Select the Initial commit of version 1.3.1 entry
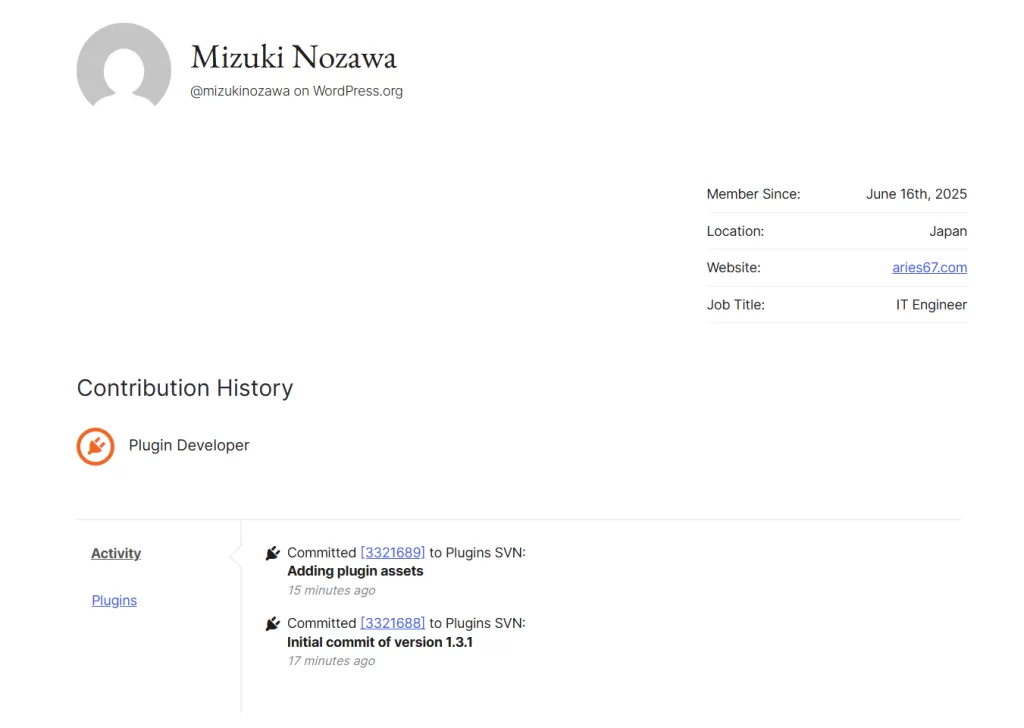Image resolution: width=1024 pixels, height=728 pixels. coord(379,642)
